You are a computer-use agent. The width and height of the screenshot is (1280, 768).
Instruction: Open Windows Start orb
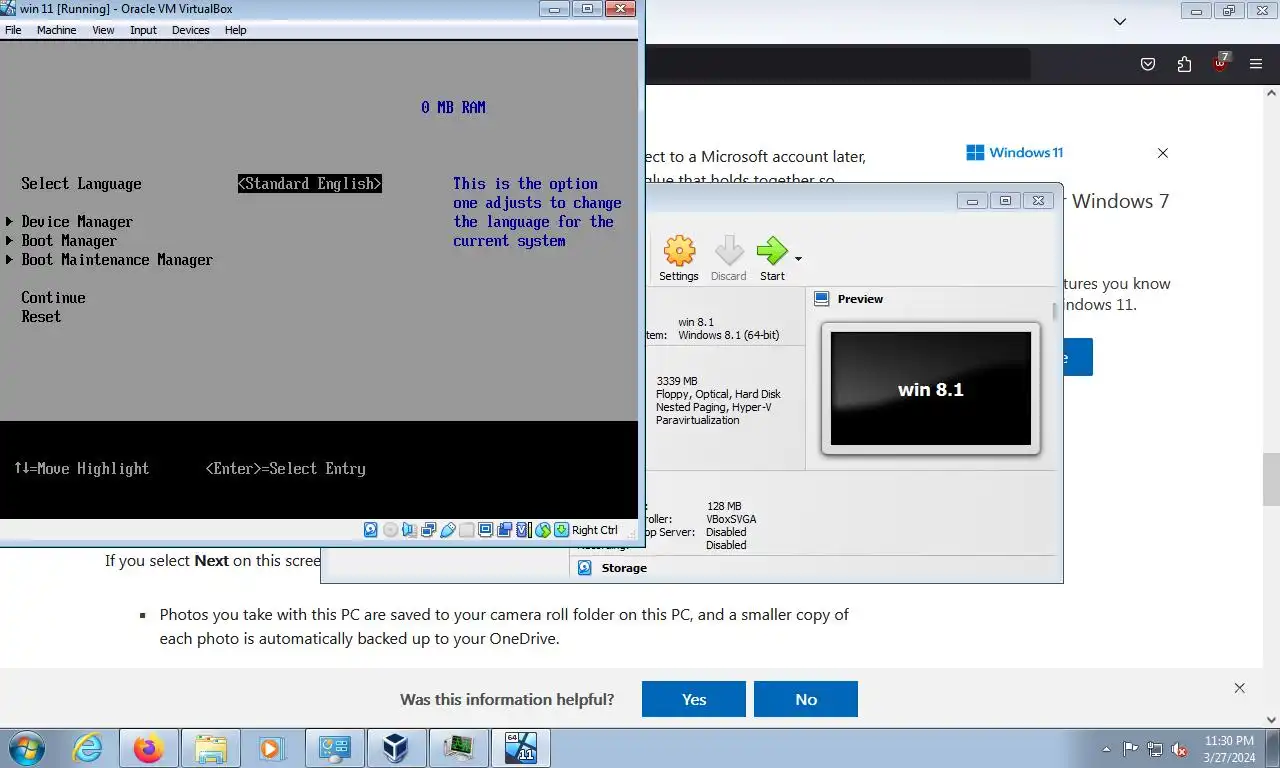[x=27, y=748]
